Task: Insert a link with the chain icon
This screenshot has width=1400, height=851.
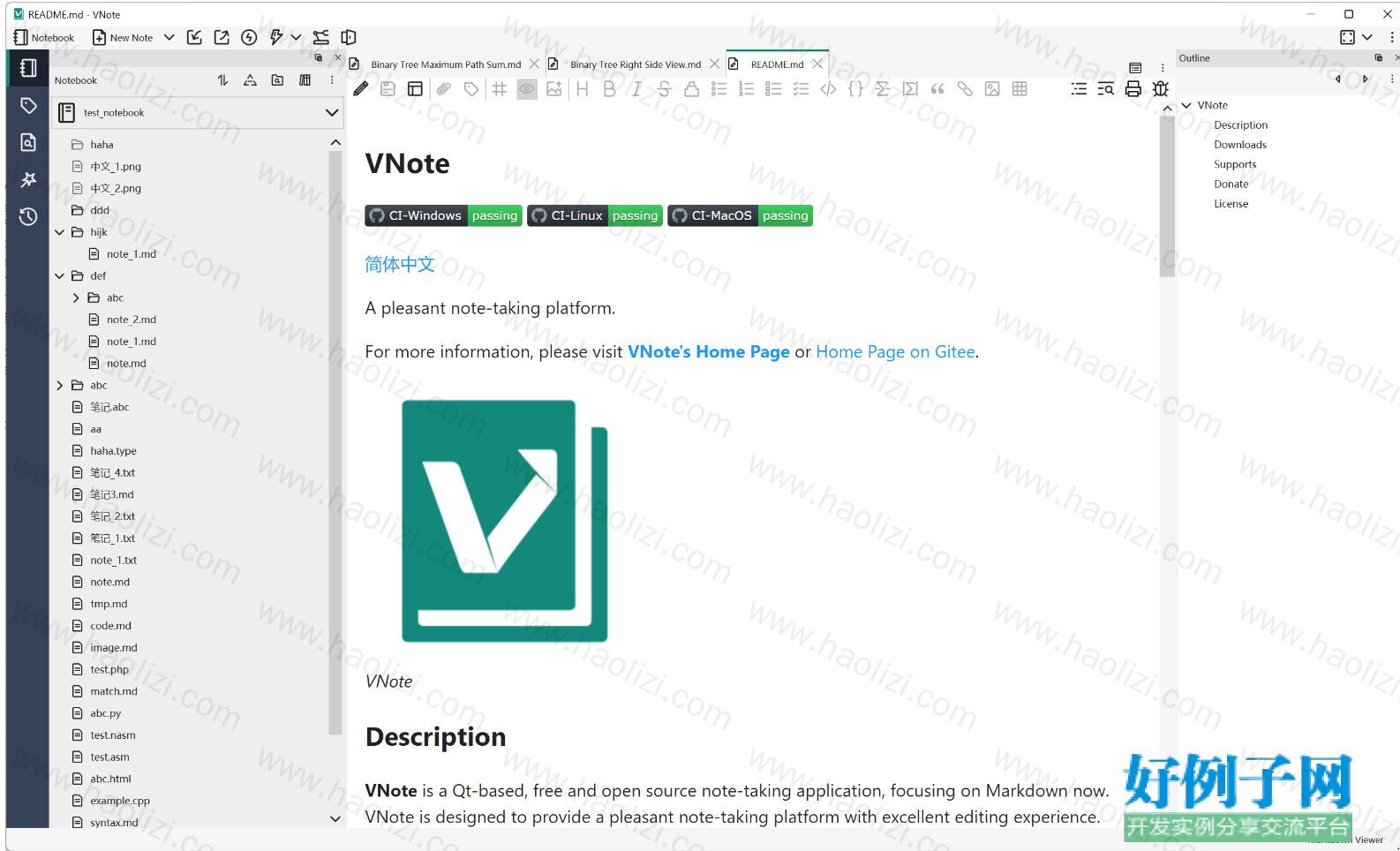Action: [965, 89]
